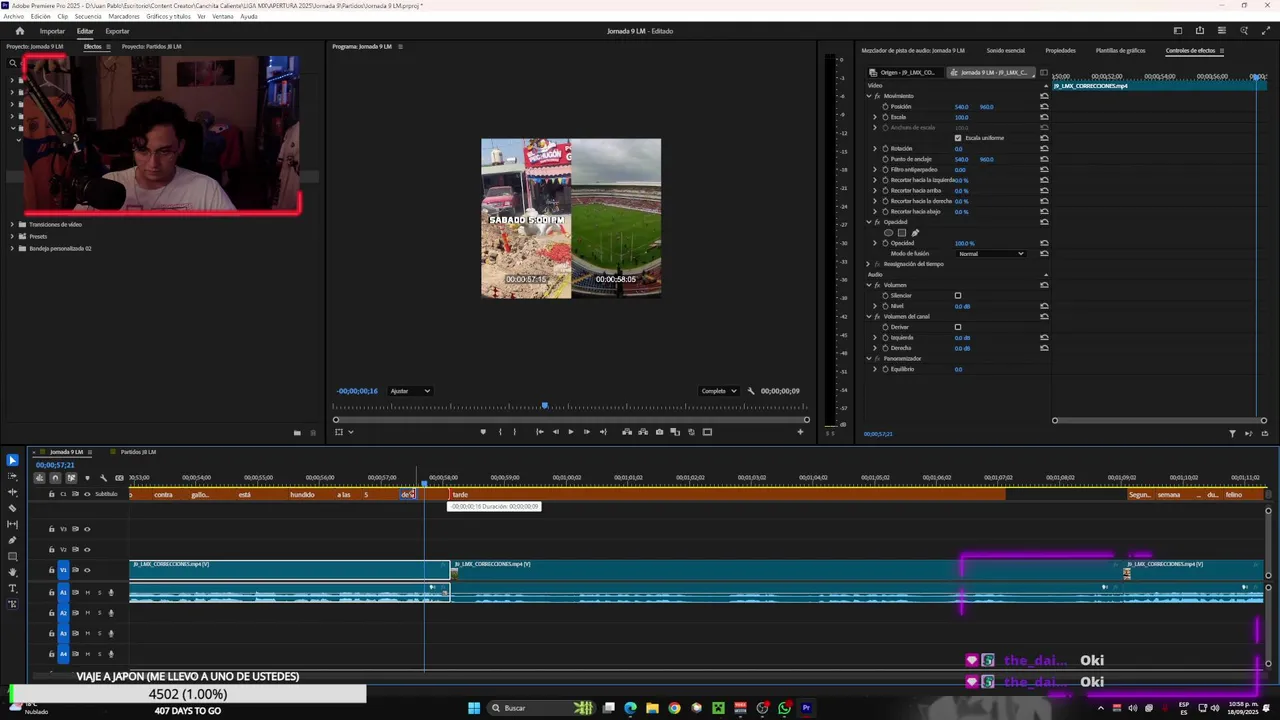The height and width of the screenshot is (720, 1280).
Task: Click the Add Marker icon in timeline
Action: [87, 478]
